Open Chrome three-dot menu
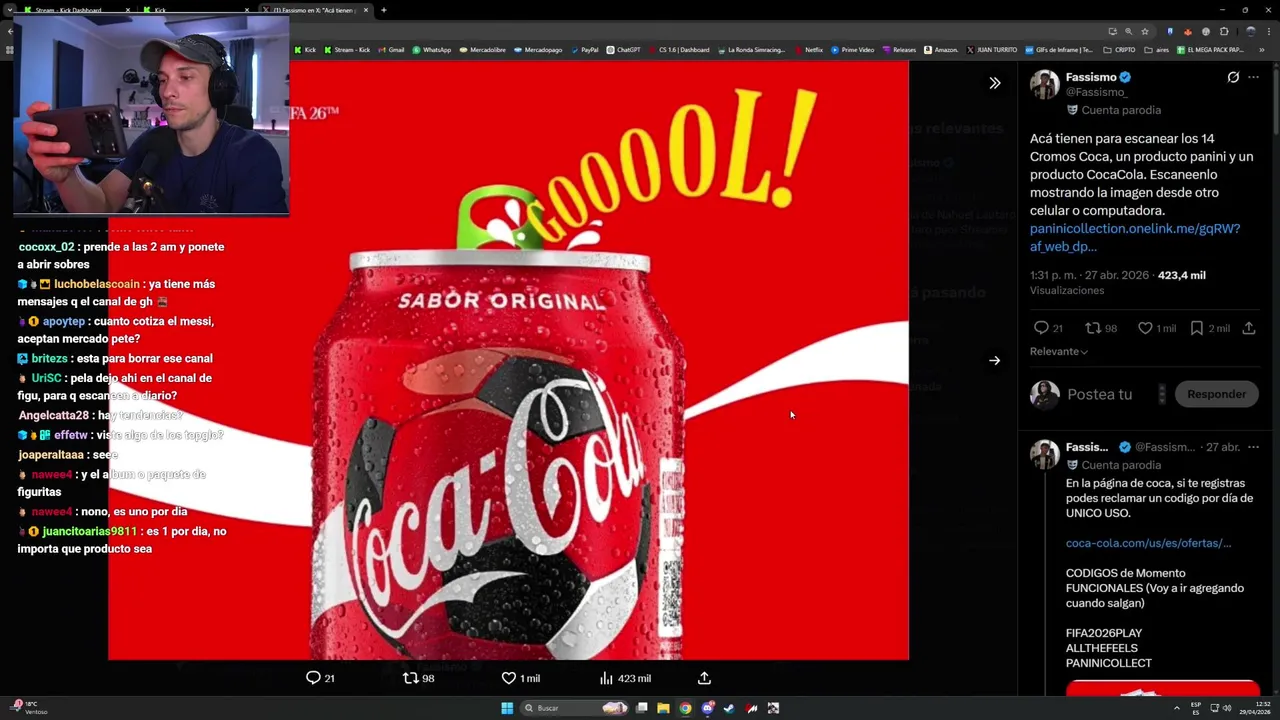The width and height of the screenshot is (1280, 720). point(1267,31)
